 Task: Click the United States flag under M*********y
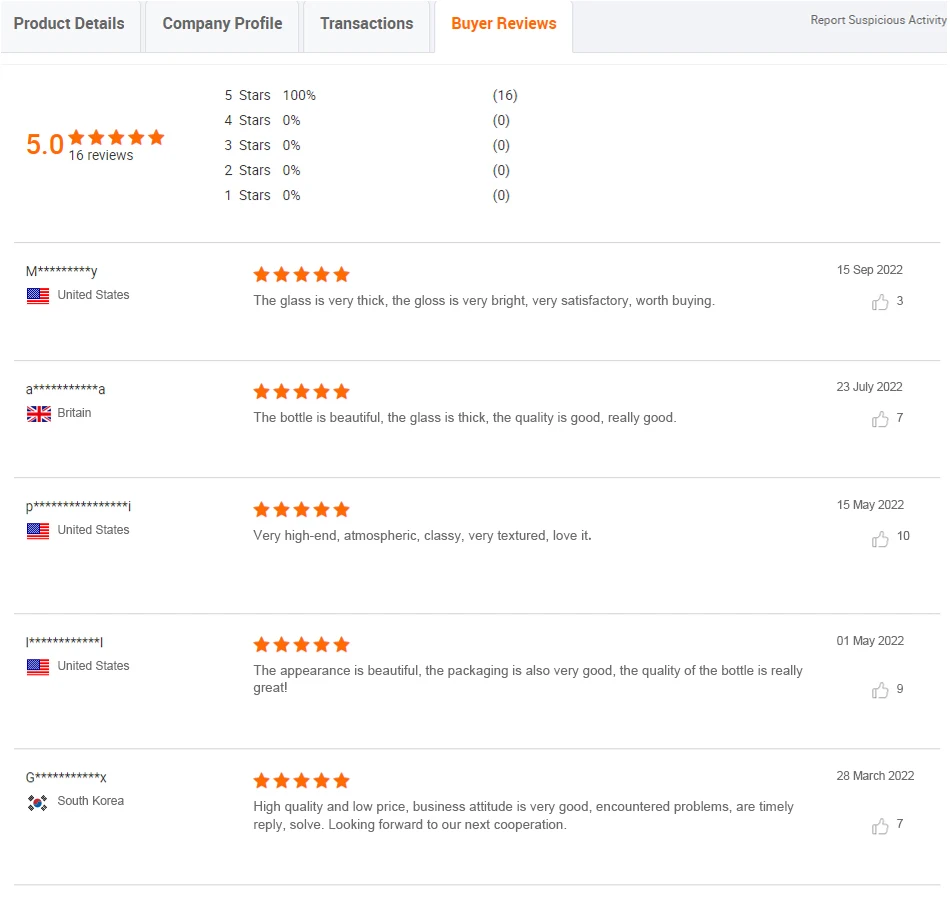pyautogui.click(x=38, y=296)
